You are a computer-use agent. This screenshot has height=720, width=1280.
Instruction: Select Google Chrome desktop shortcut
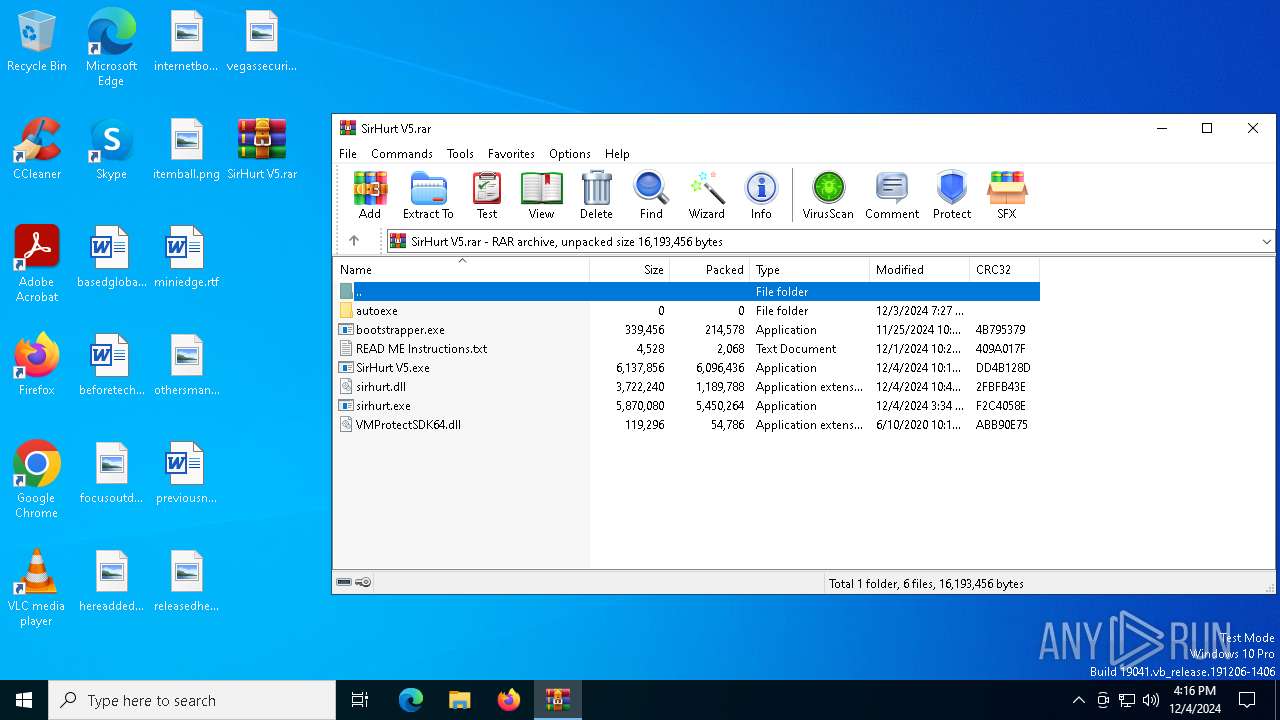tap(37, 480)
